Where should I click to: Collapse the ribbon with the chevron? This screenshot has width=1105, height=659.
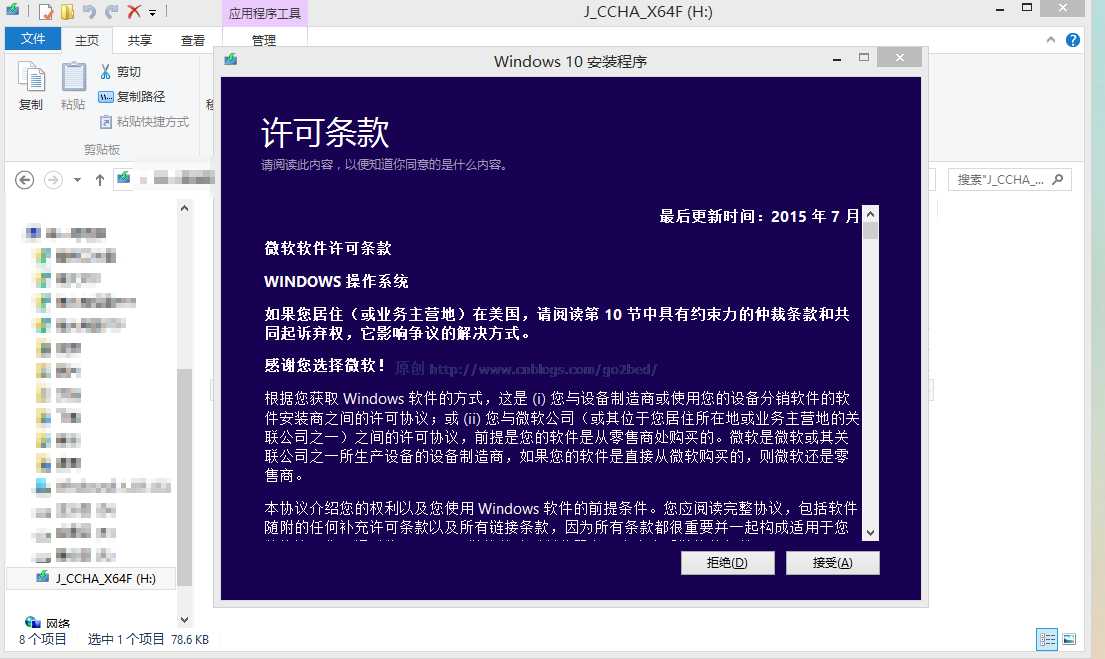click(x=1051, y=40)
